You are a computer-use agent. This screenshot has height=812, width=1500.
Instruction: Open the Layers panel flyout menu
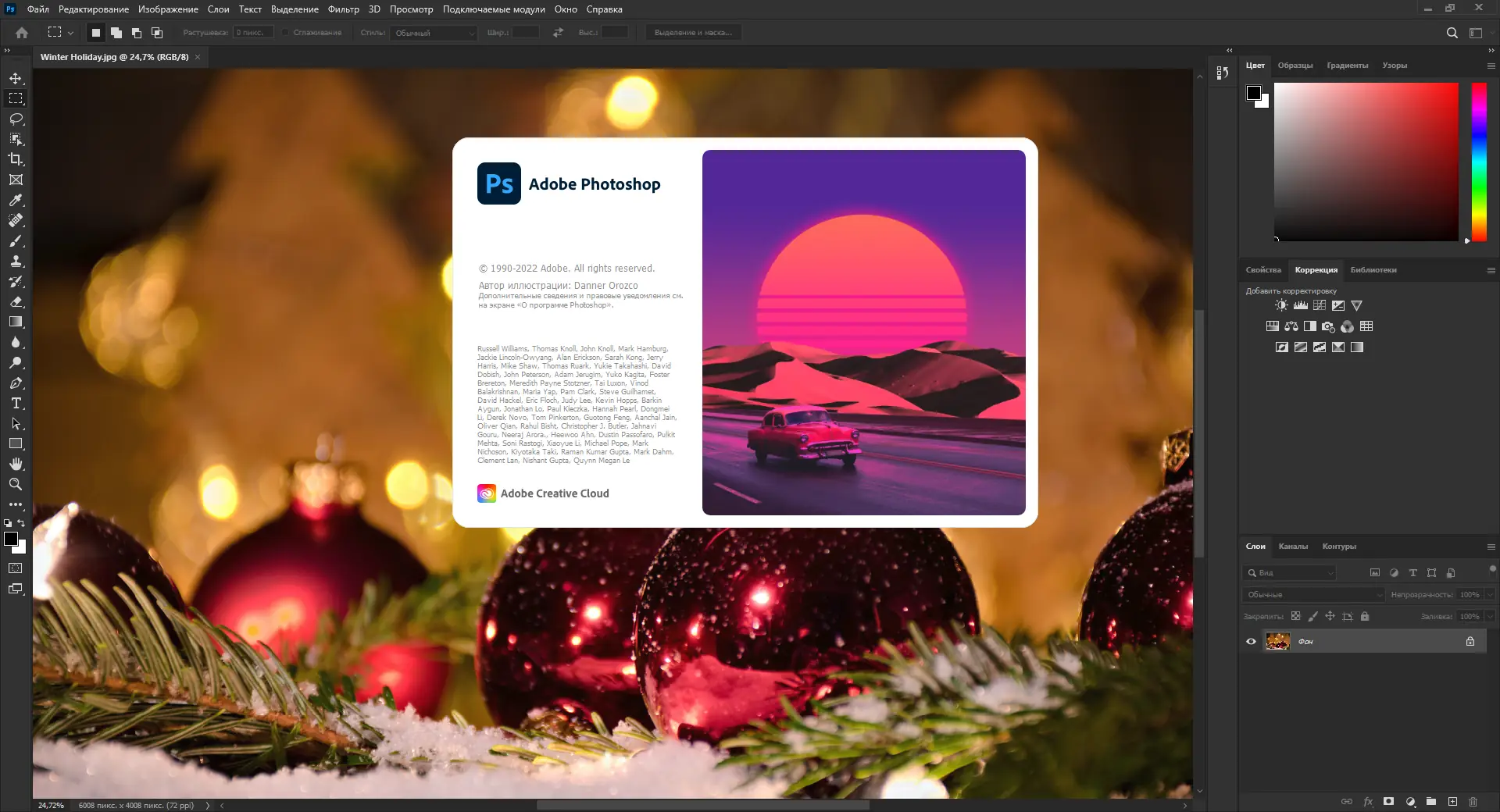point(1491,547)
